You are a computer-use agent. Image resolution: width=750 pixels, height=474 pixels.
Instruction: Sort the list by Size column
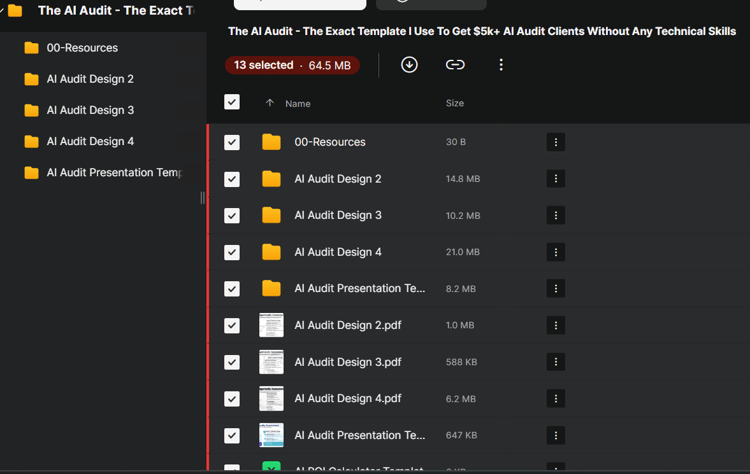point(455,103)
